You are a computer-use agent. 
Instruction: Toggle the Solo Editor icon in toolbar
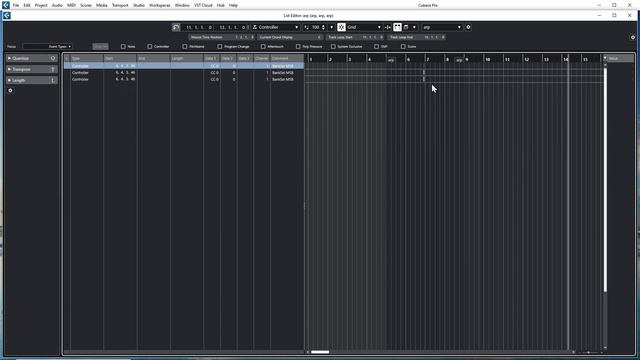click(x=176, y=27)
